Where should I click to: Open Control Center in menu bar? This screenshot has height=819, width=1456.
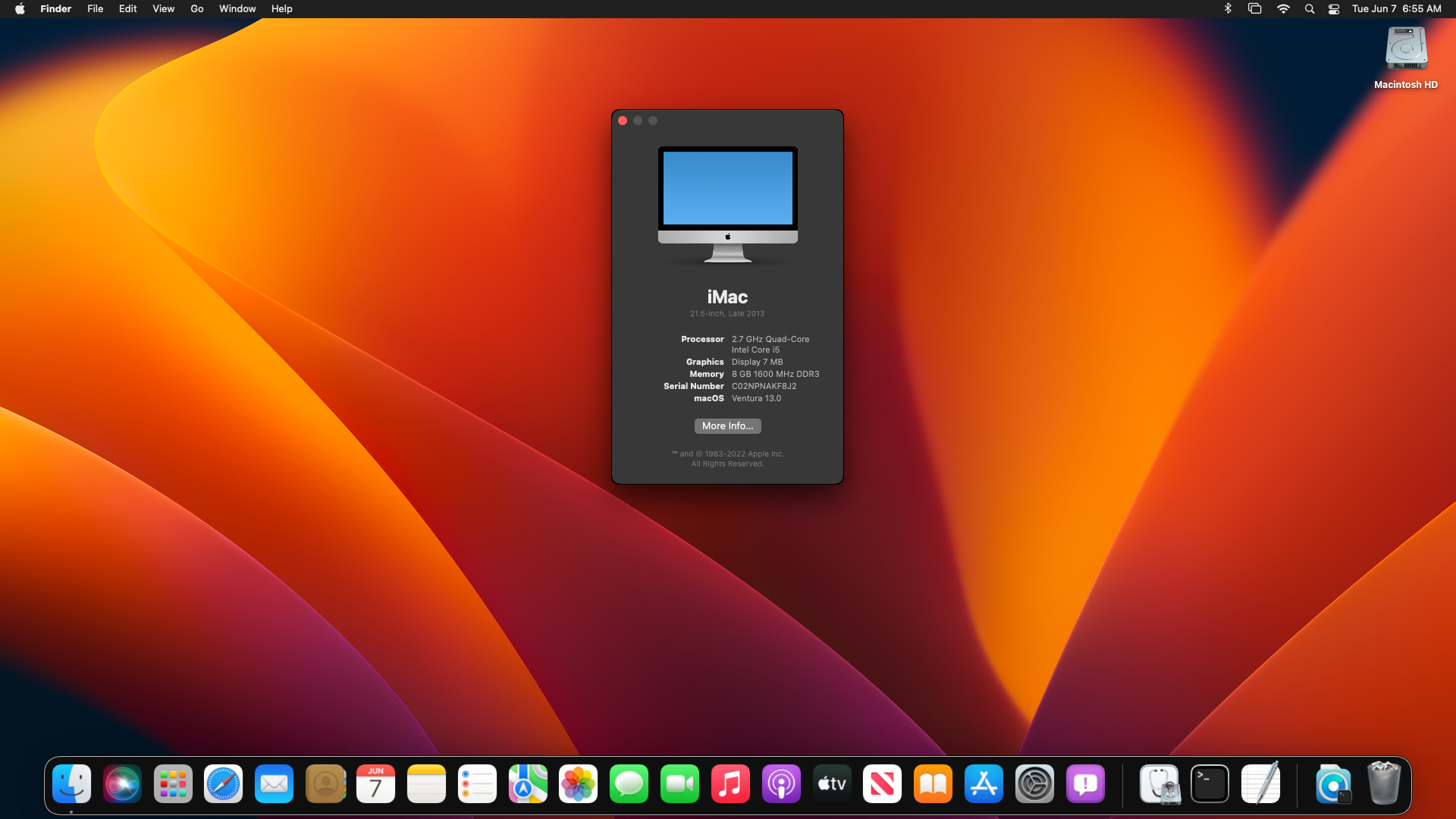1334,9
